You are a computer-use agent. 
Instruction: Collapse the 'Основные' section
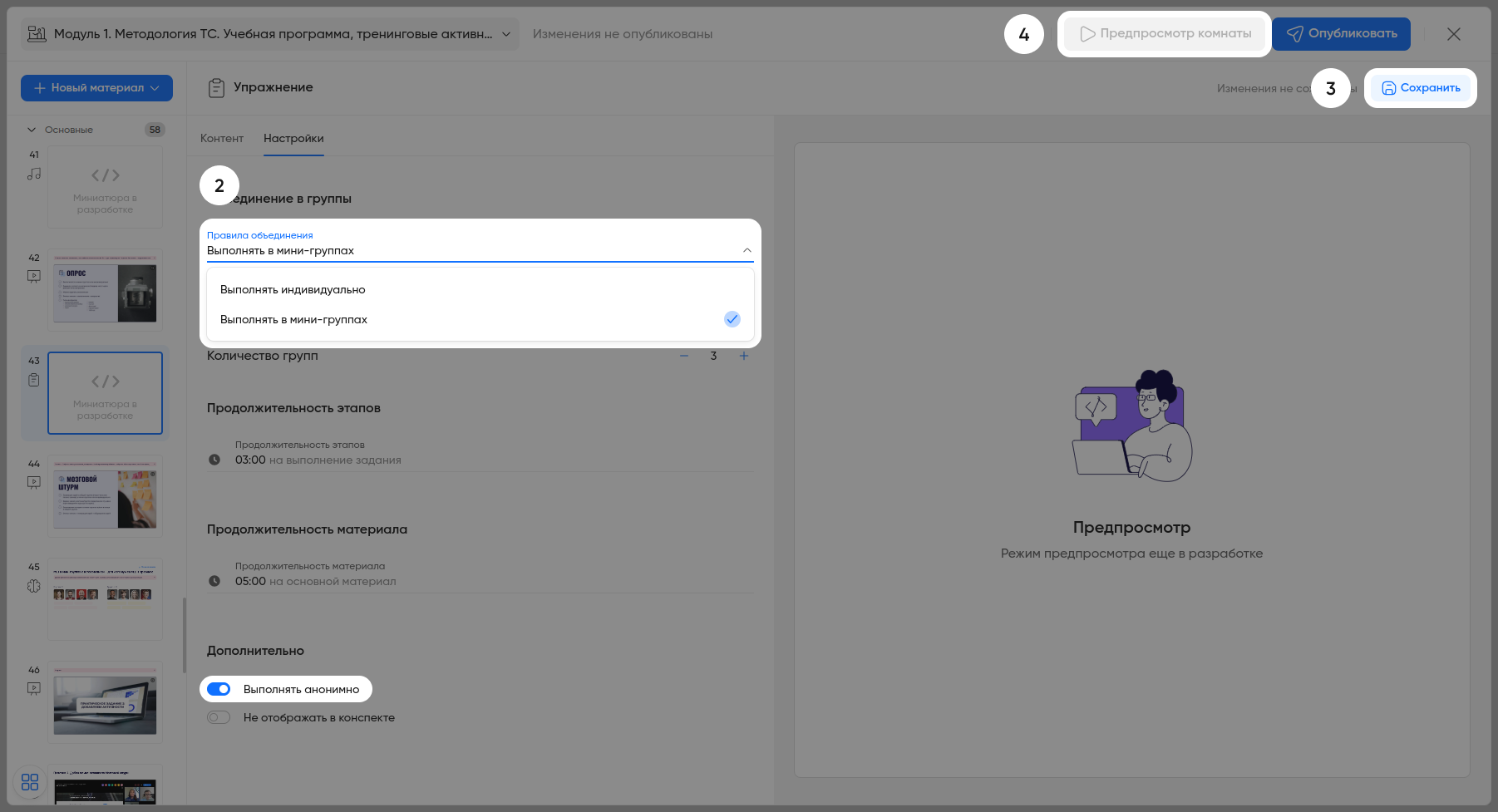pyautogui.click(x=32, y=130)
